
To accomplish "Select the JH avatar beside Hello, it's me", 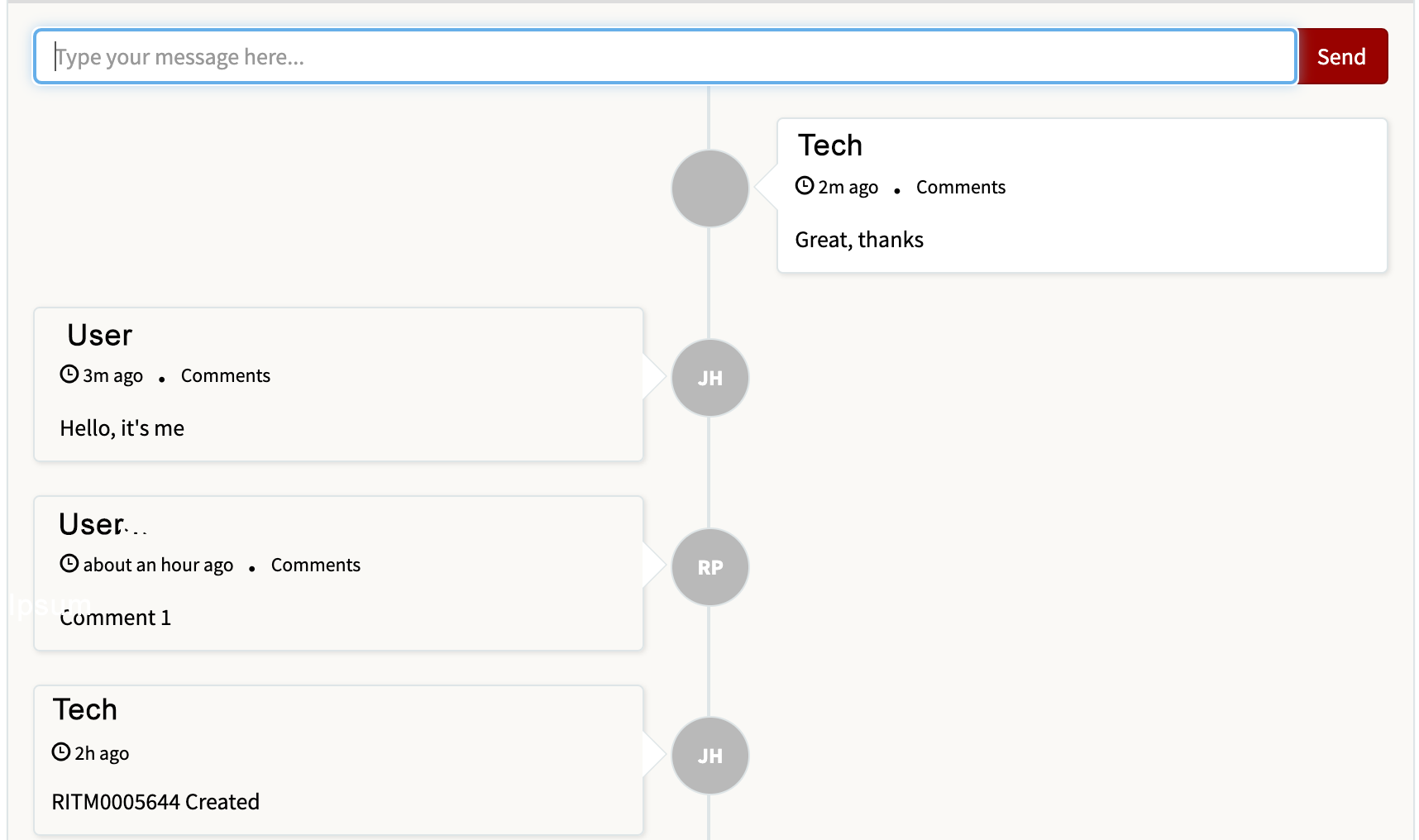I will coord(709,377).
